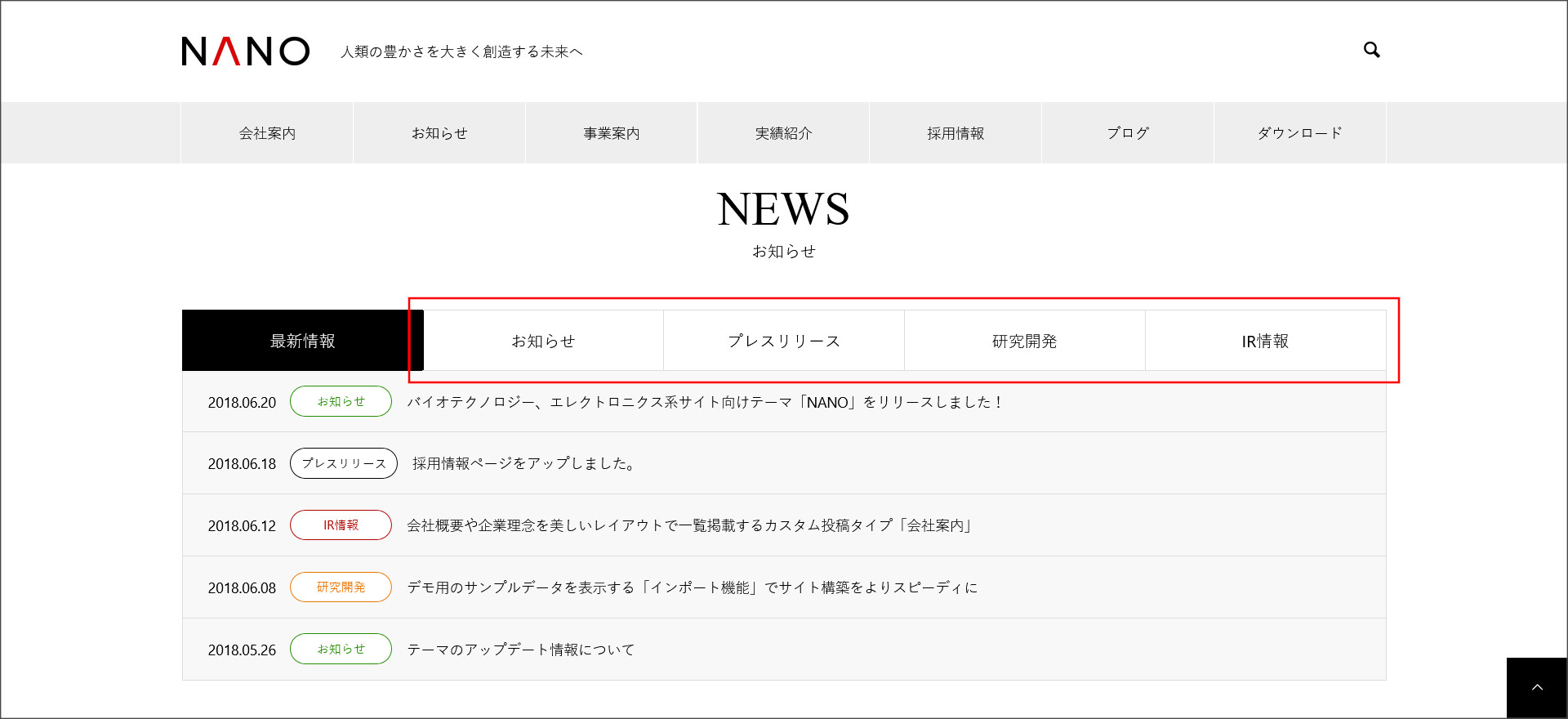
Task: Open the テーマのアップデート情報 article
Action: [x=520, y=650]
